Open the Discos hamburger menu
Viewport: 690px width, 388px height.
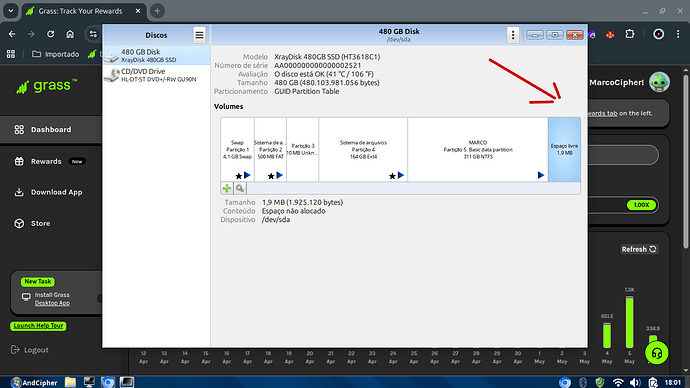[x=199, y=35]
